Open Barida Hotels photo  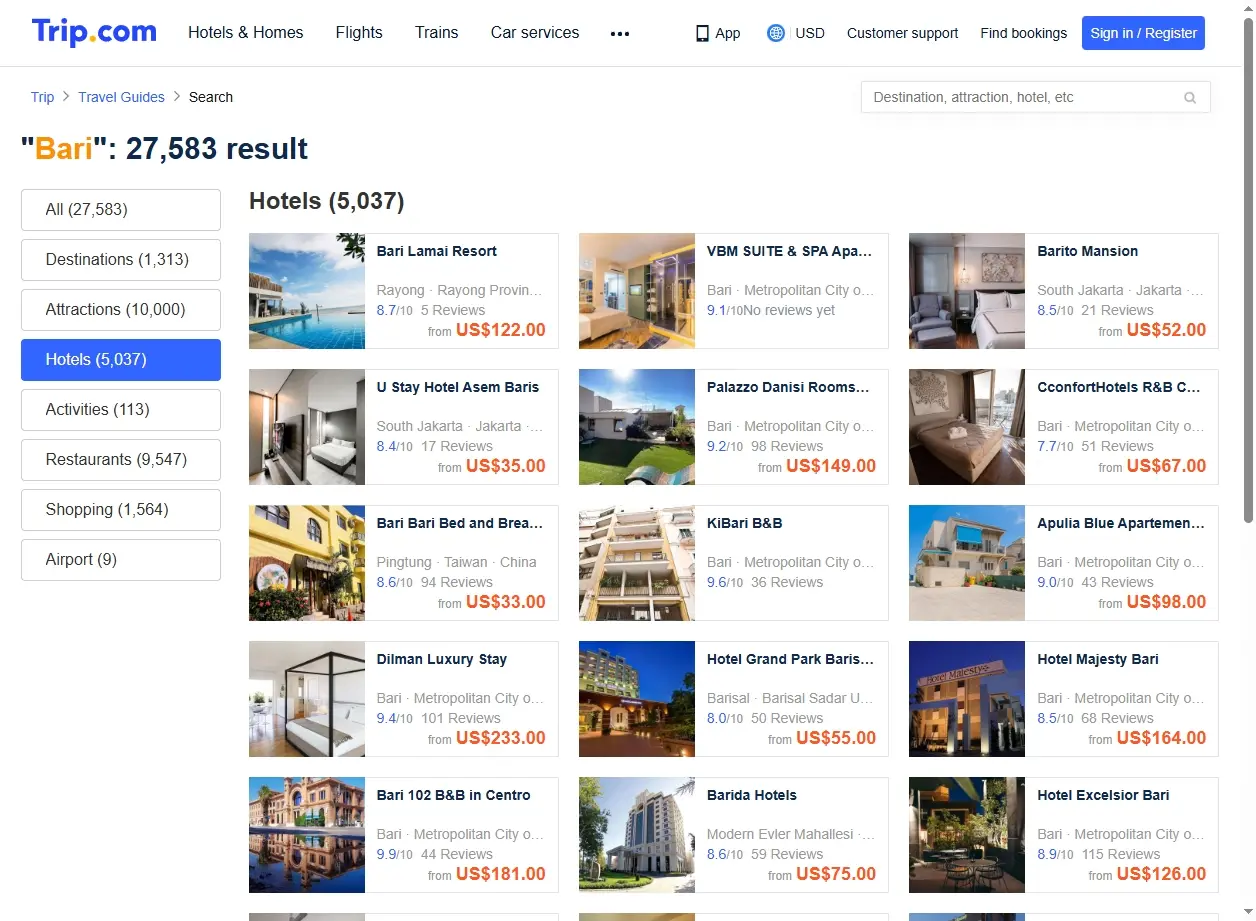tap(637, 835)
